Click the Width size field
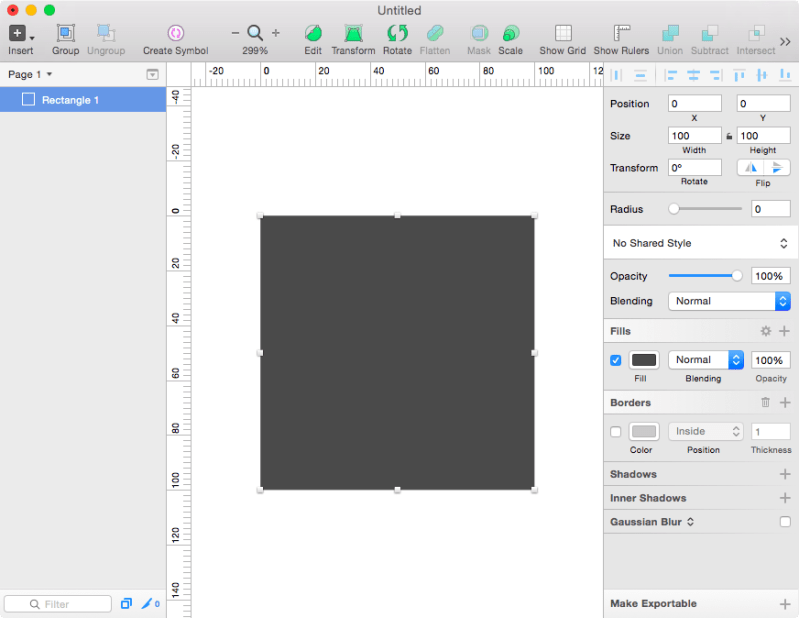The width and height of the screenshot is (799, 618). coord(695,136)
